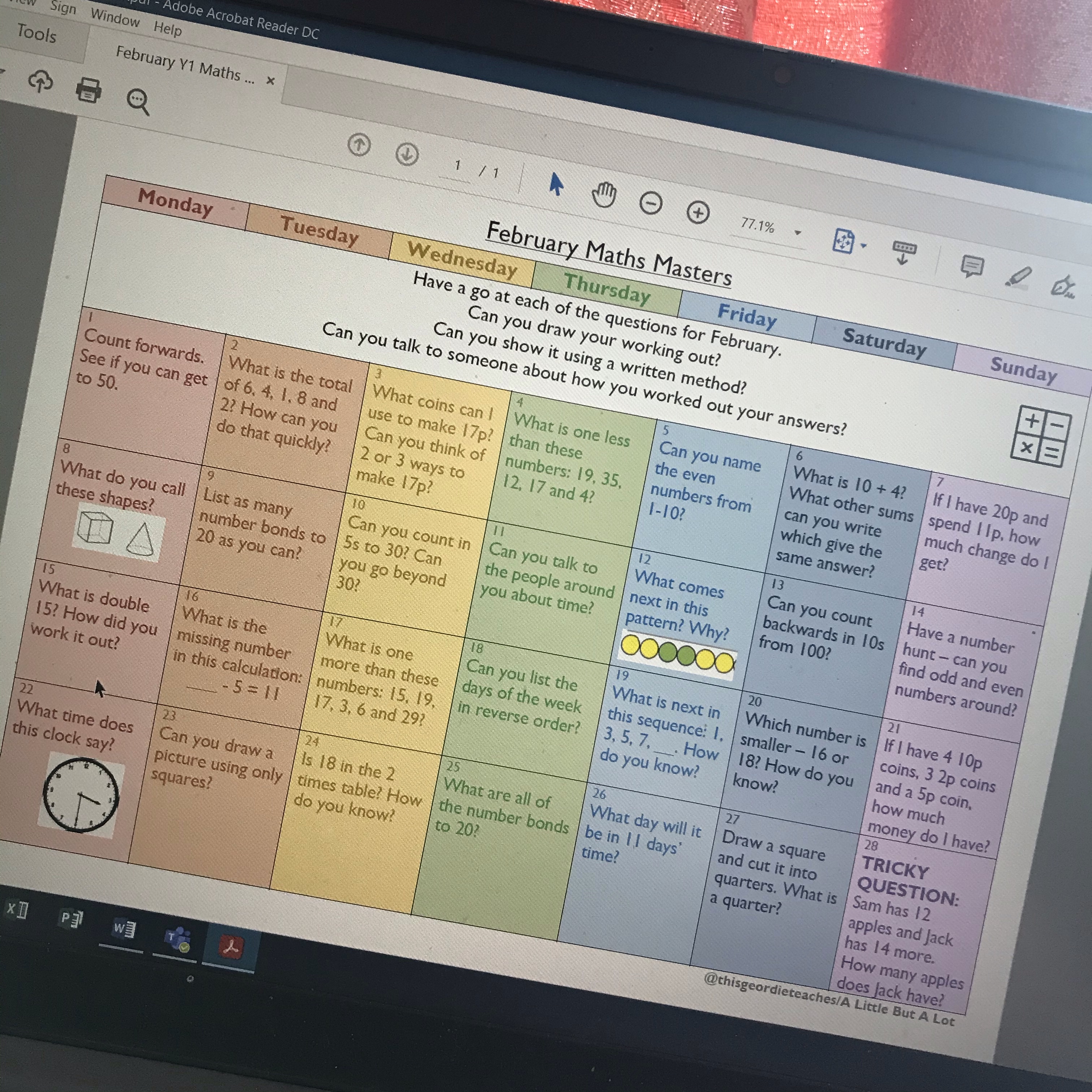Activate the Selection arrow tool

(x=556, y=184)
